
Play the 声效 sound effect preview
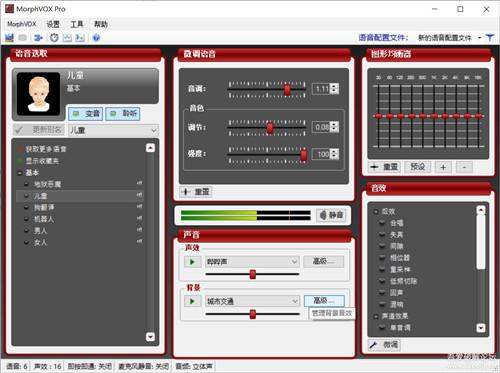192,262
